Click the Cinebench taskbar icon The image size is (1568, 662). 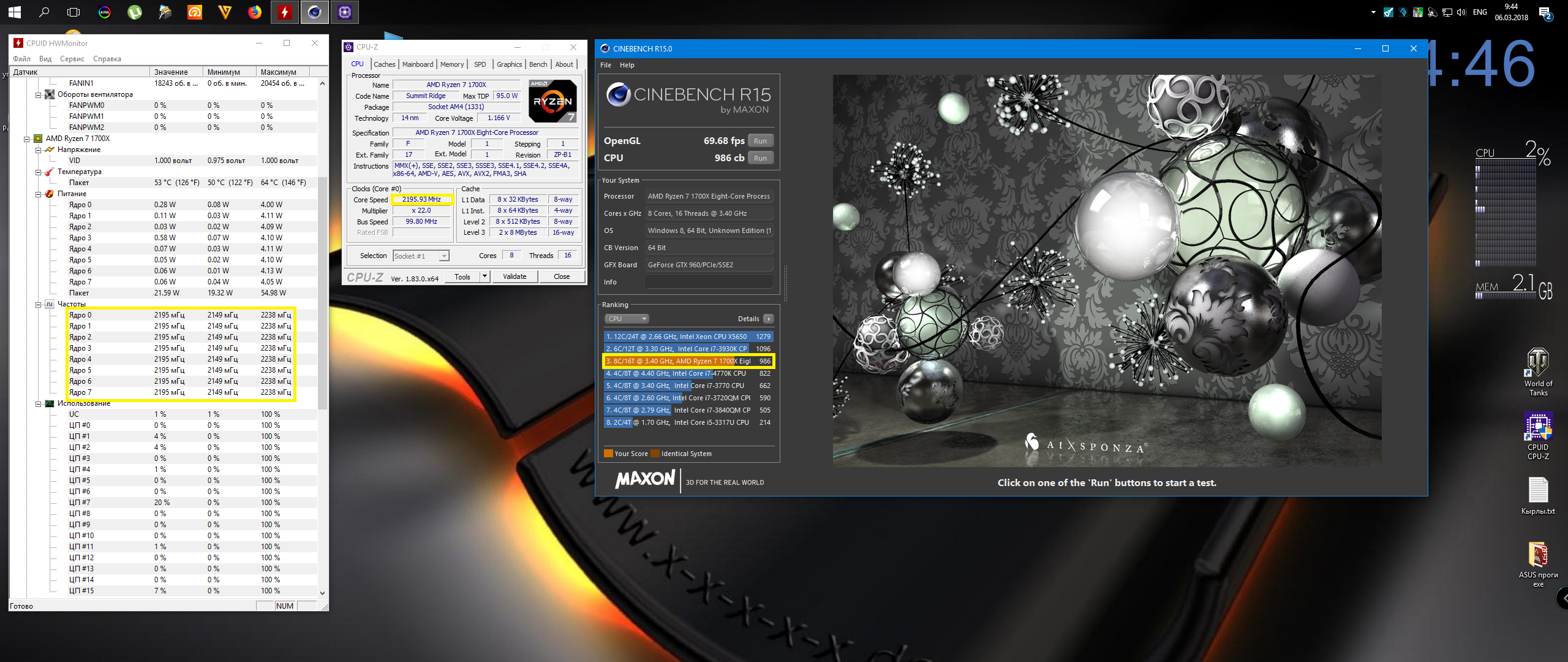point(315,12)
